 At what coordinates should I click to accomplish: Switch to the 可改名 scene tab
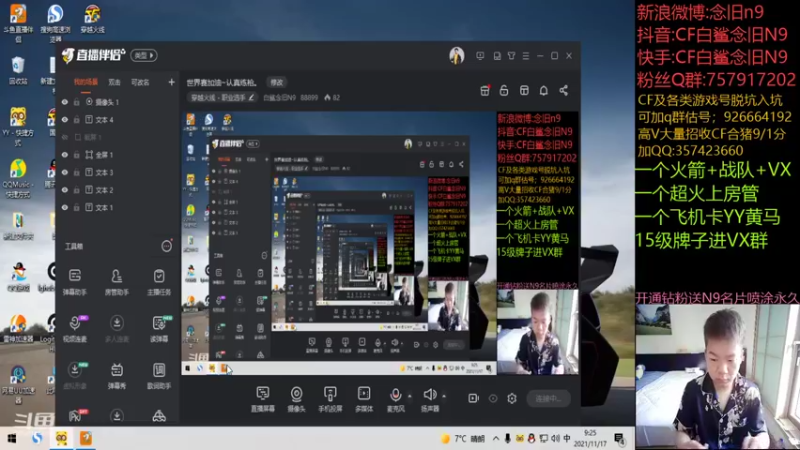click(140, 82)
